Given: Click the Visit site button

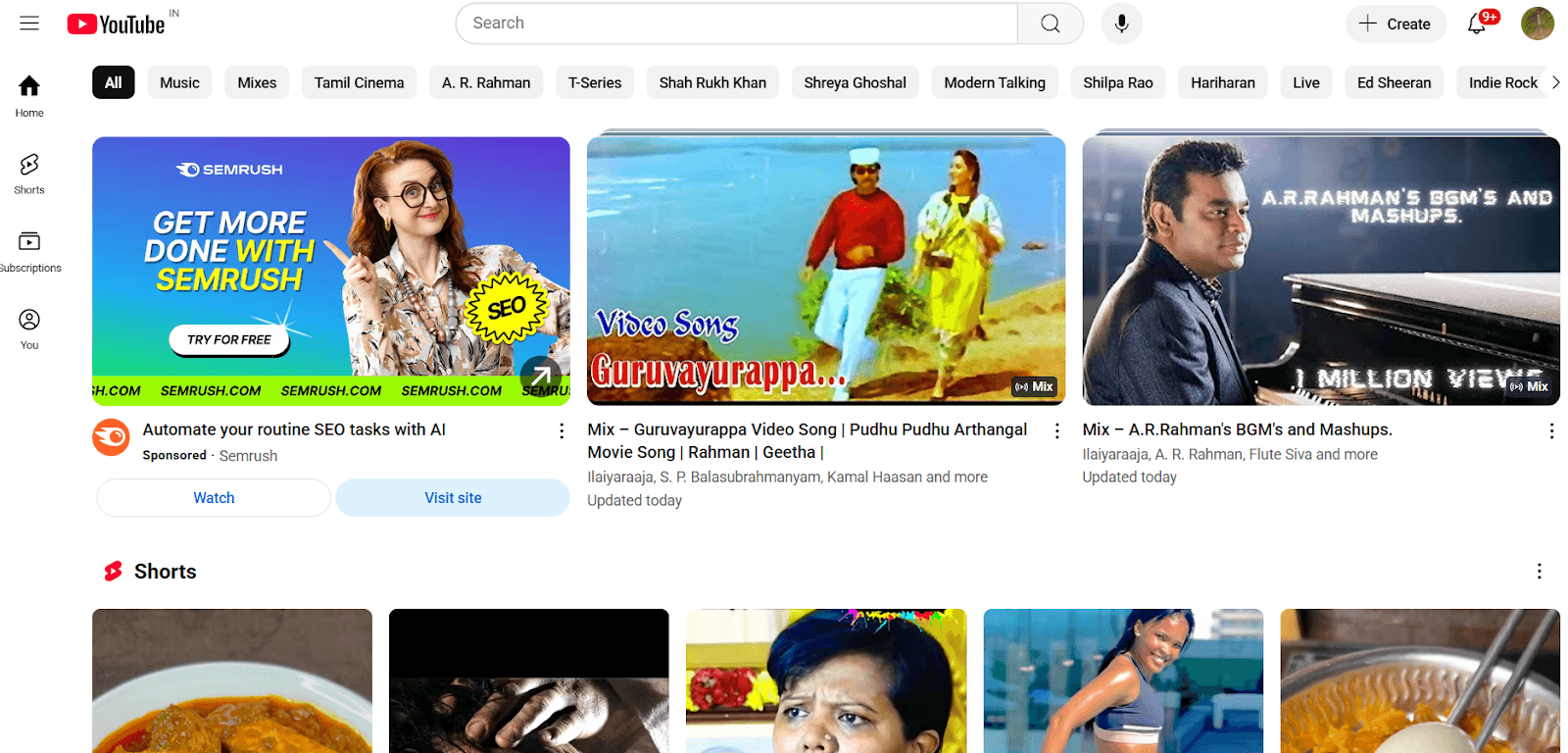Looking at the screenshot, I should (453, 498).
